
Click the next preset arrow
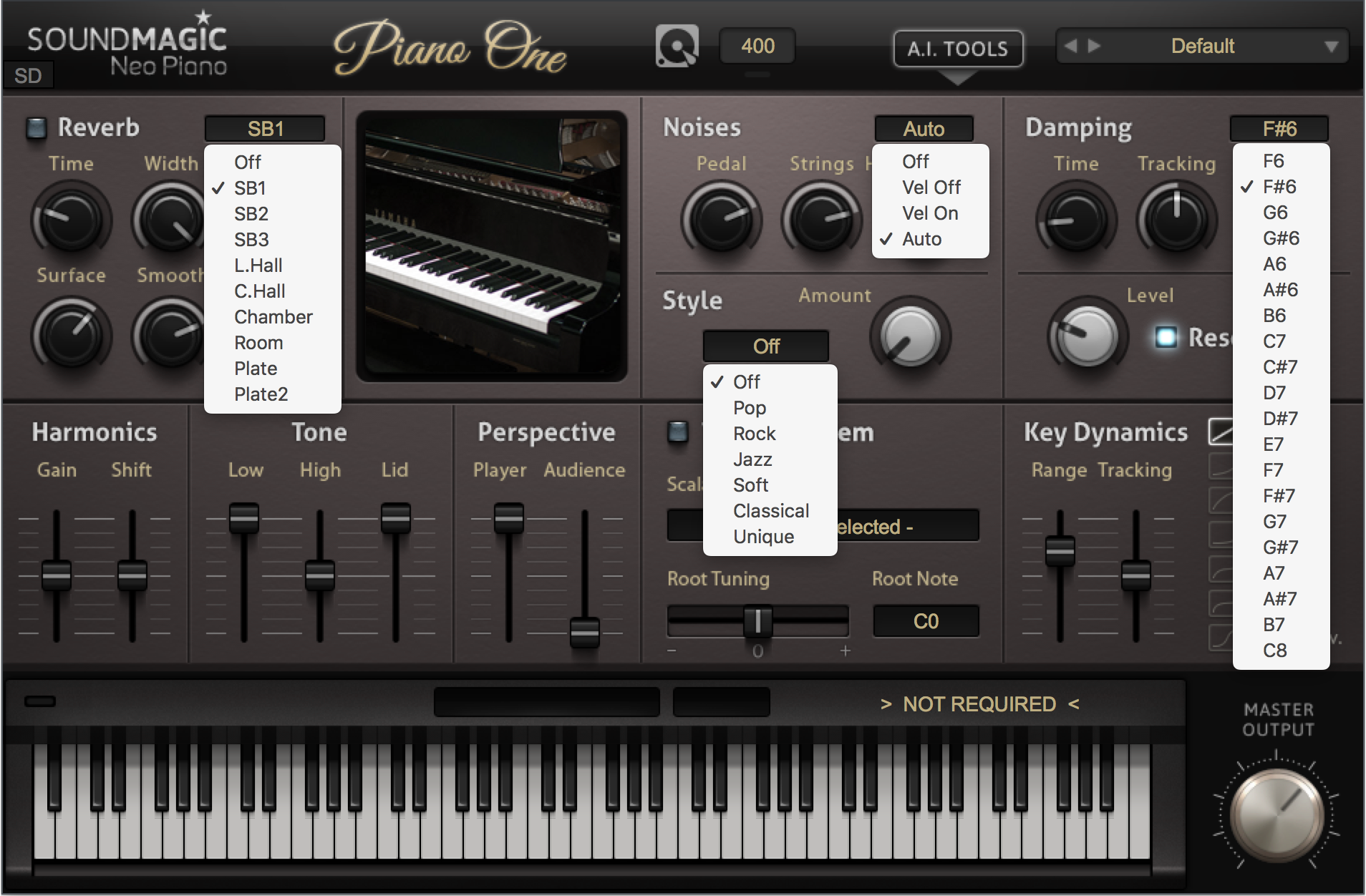tap(1094, 46)
